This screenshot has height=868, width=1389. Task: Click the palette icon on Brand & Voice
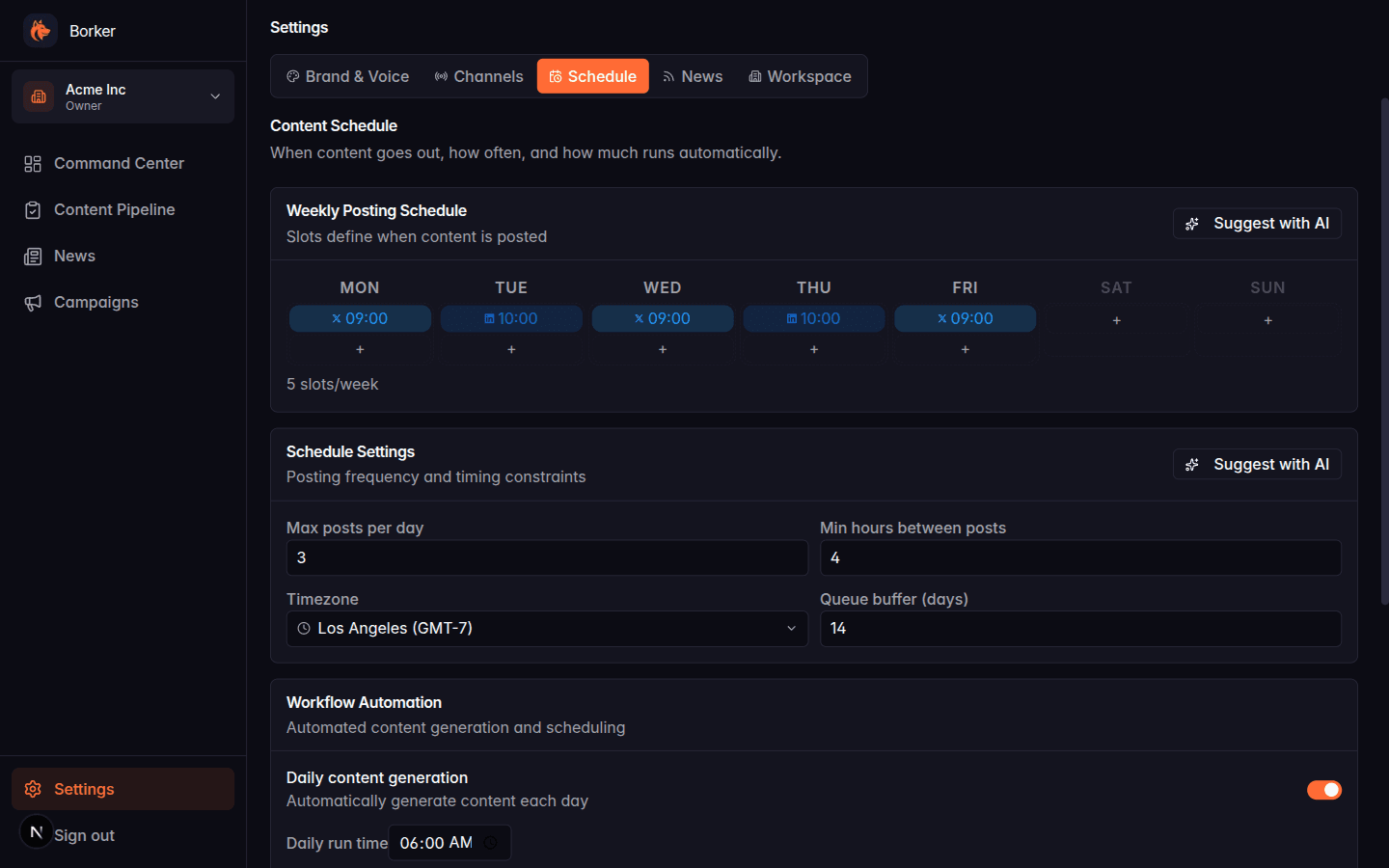point(292,76)
